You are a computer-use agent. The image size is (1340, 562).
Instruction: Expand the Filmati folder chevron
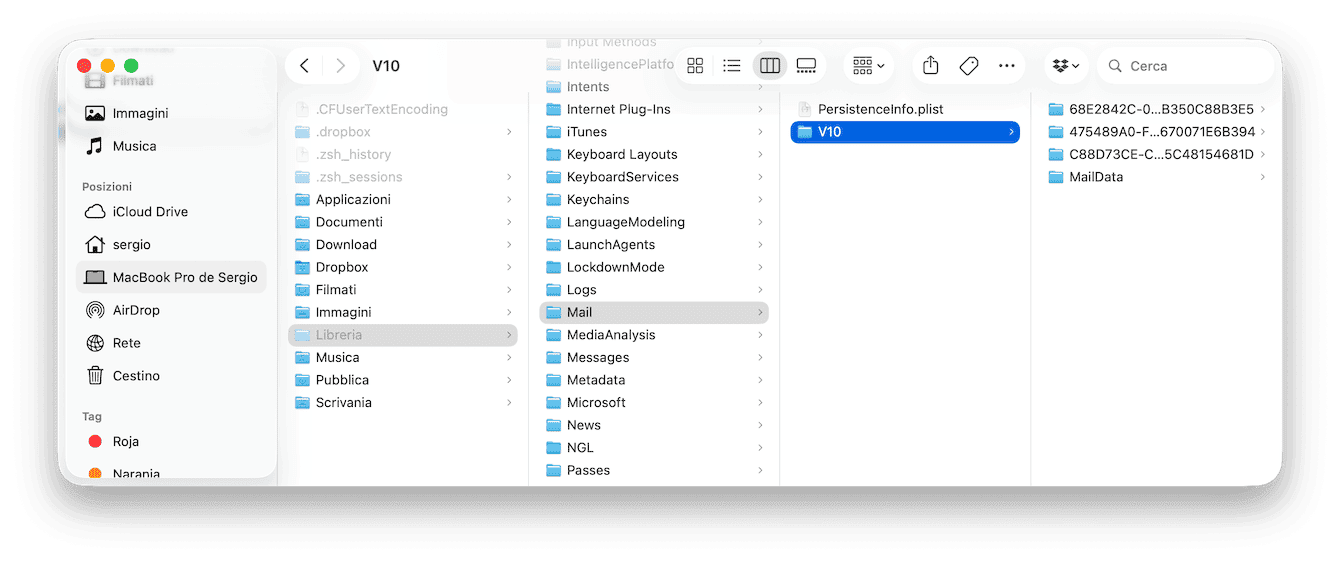pos(509,290)
